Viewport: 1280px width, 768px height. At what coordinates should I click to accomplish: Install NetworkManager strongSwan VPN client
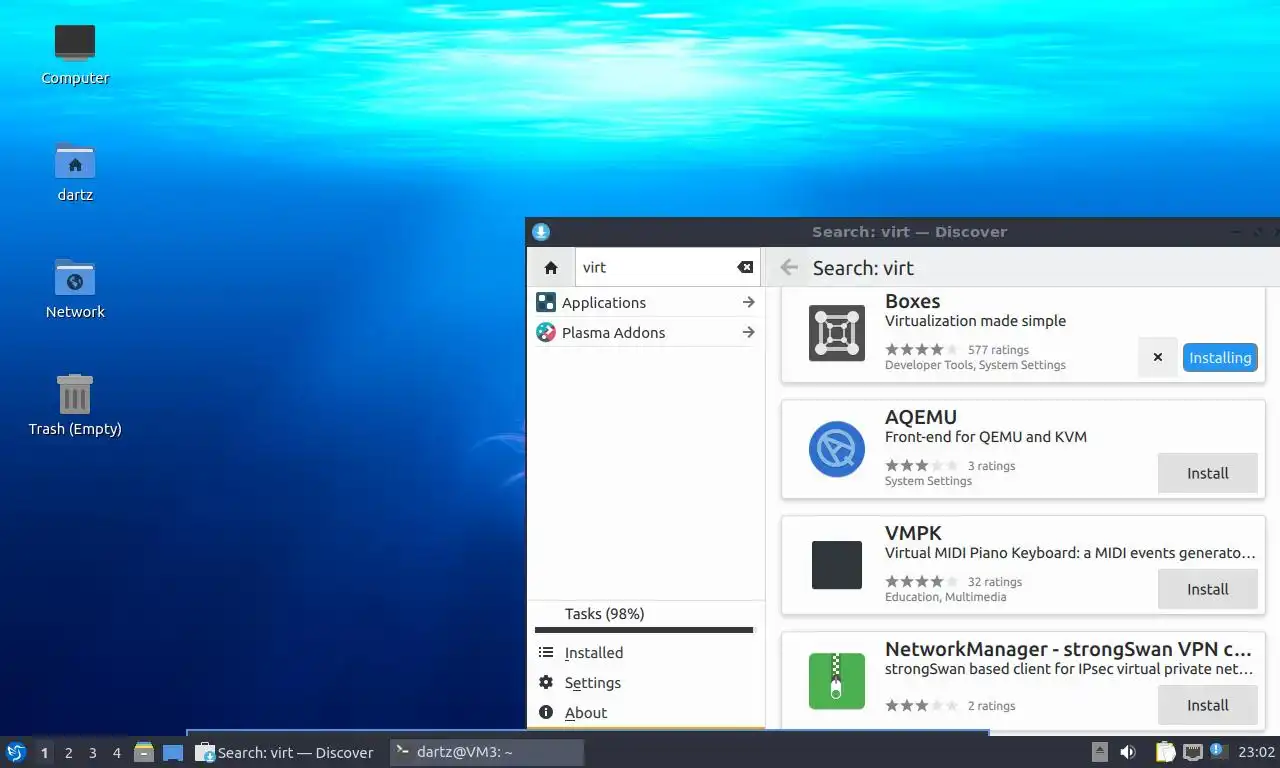(1207, 705)
